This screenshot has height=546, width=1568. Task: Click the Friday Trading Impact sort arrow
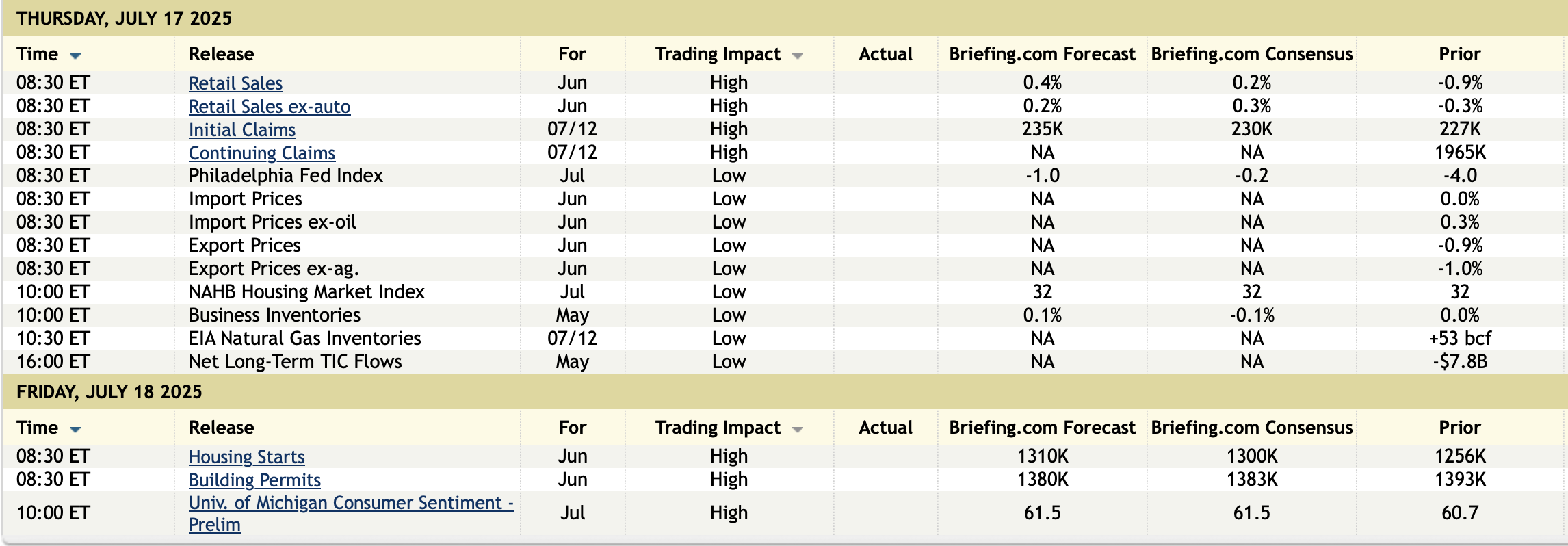[x=797, y=429]
